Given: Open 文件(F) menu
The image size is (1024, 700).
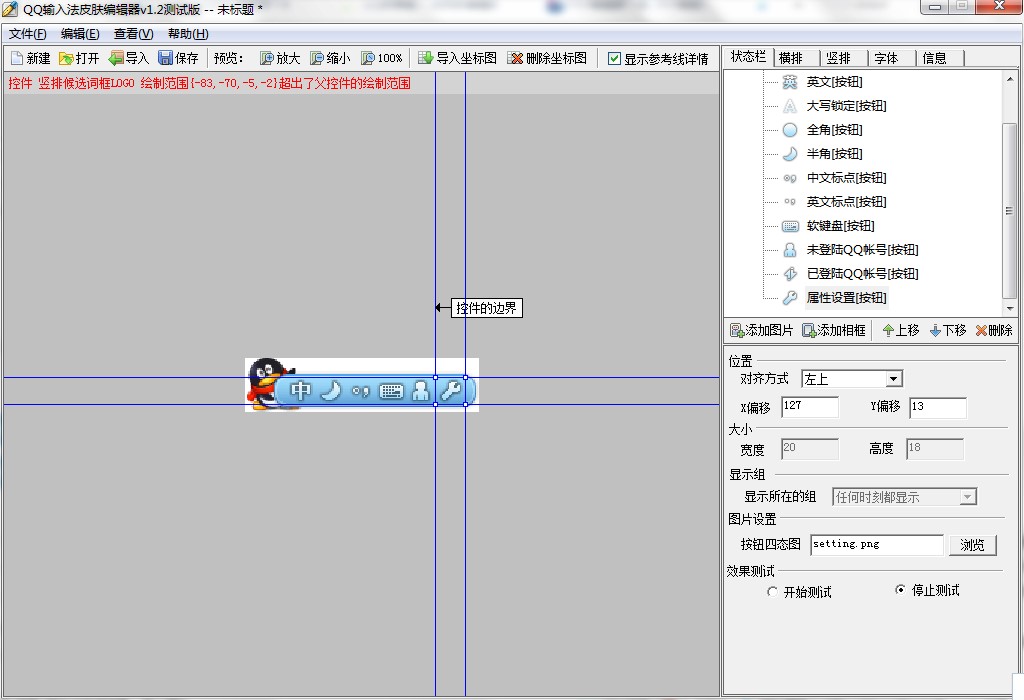Looking at the screenshot, I should click(27, 34).
